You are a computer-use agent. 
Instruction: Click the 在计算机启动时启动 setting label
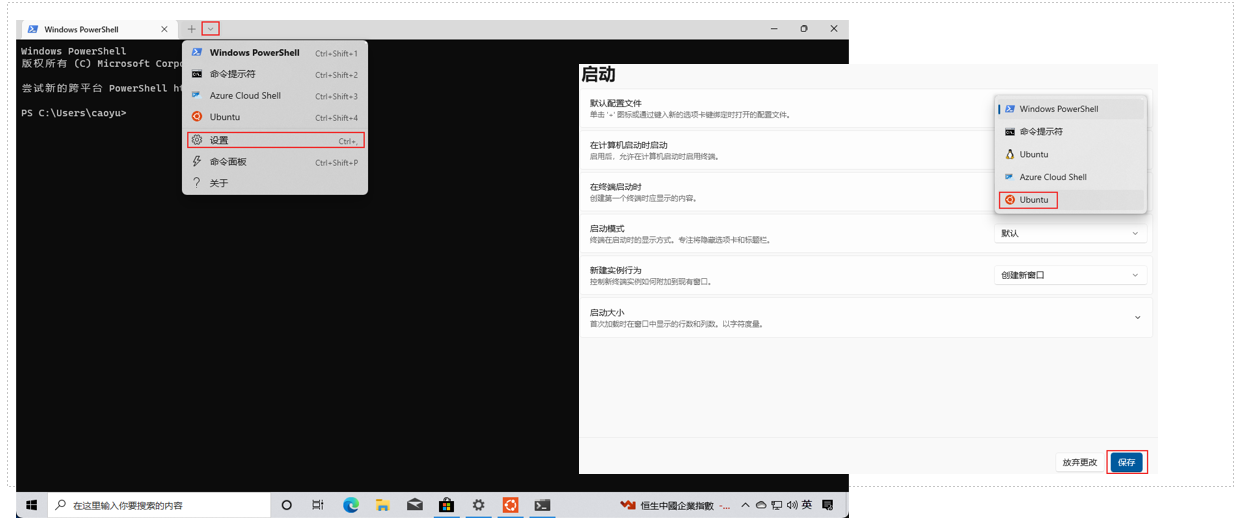[x=628, y=145]
